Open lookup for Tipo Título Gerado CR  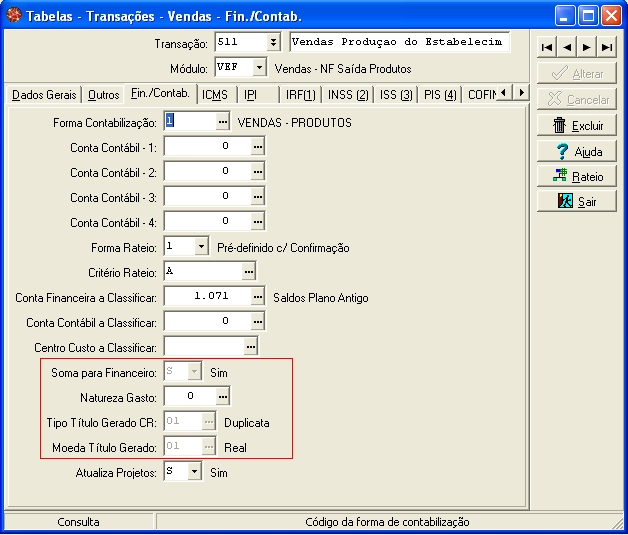point(209,422)
